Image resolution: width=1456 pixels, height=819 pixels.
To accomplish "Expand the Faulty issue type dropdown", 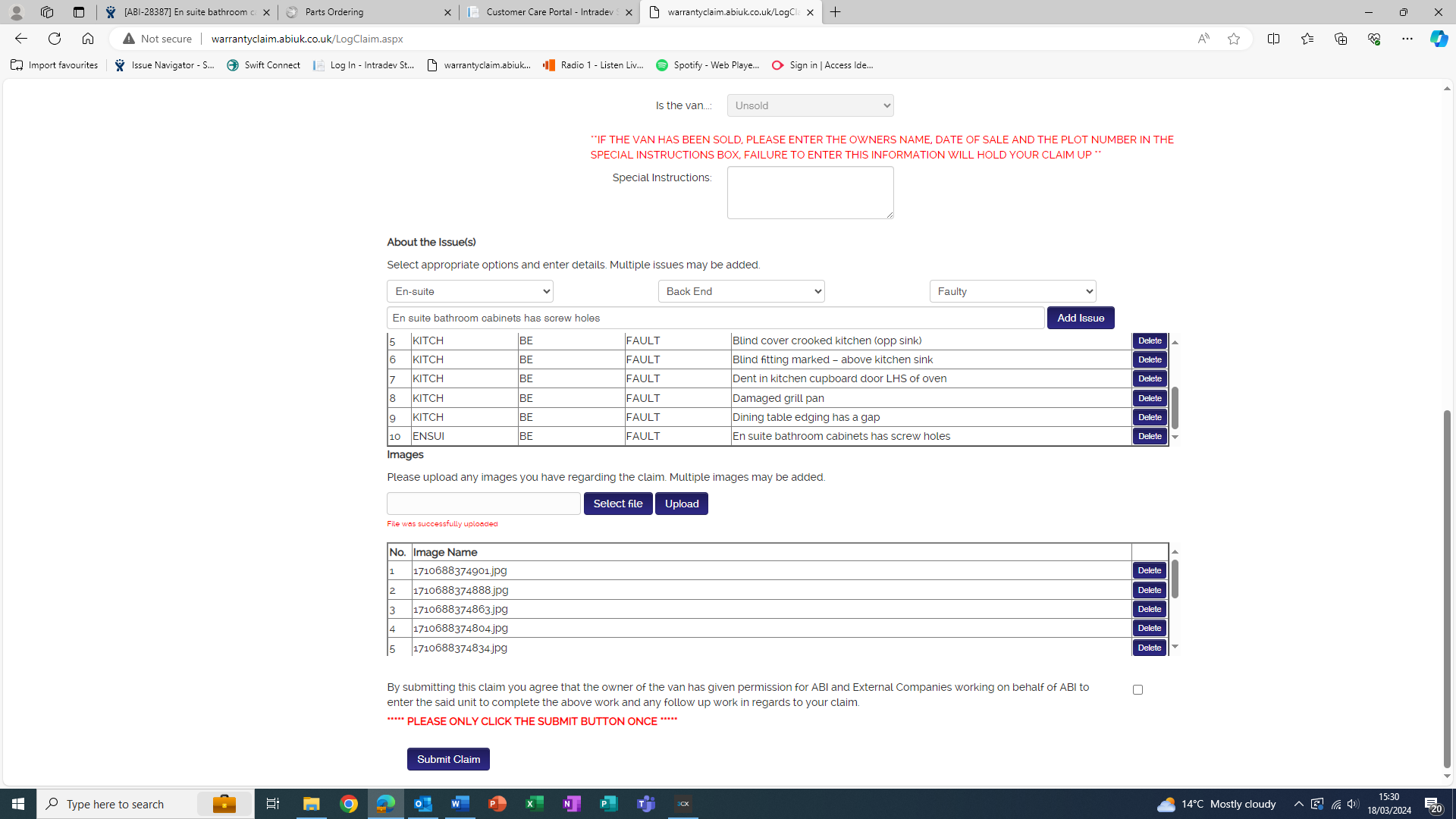I will (1012, 291).
